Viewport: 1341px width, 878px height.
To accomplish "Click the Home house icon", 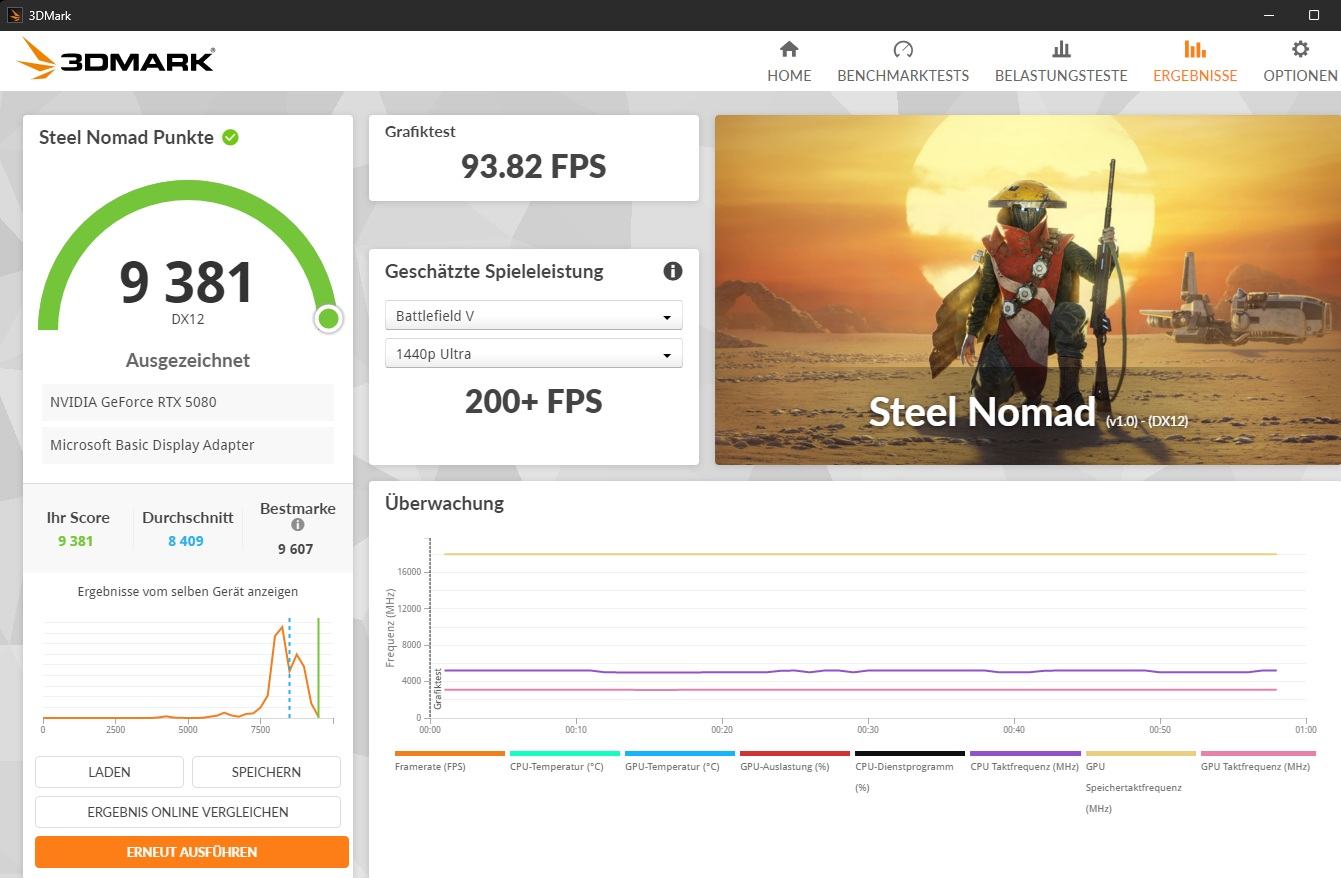I will 789,49.
